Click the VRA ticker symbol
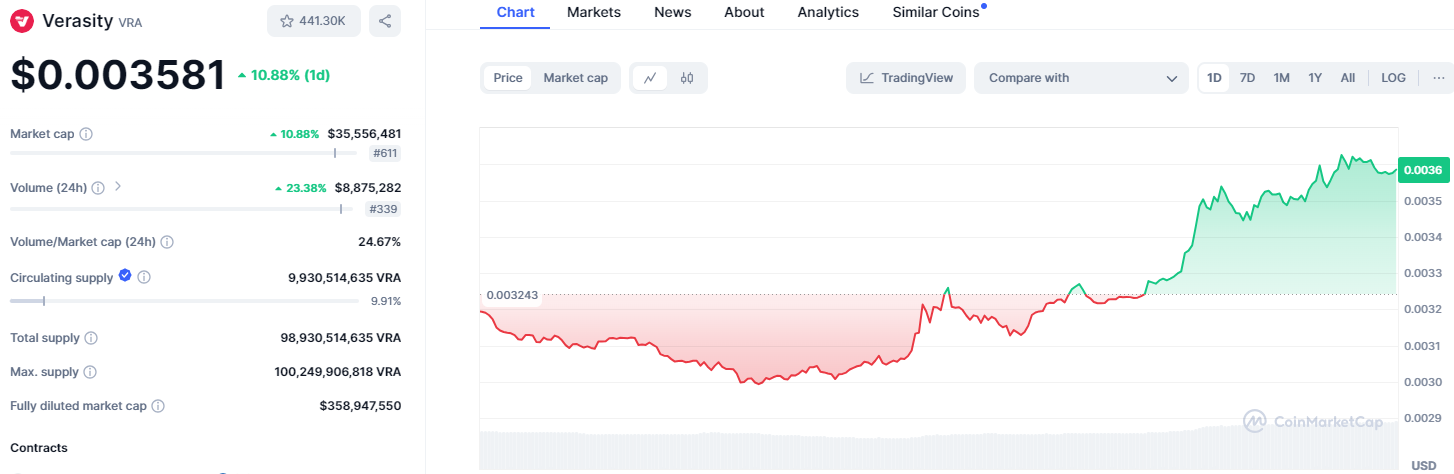Viewport: 1454px width, 474px height. click(130, 22)
